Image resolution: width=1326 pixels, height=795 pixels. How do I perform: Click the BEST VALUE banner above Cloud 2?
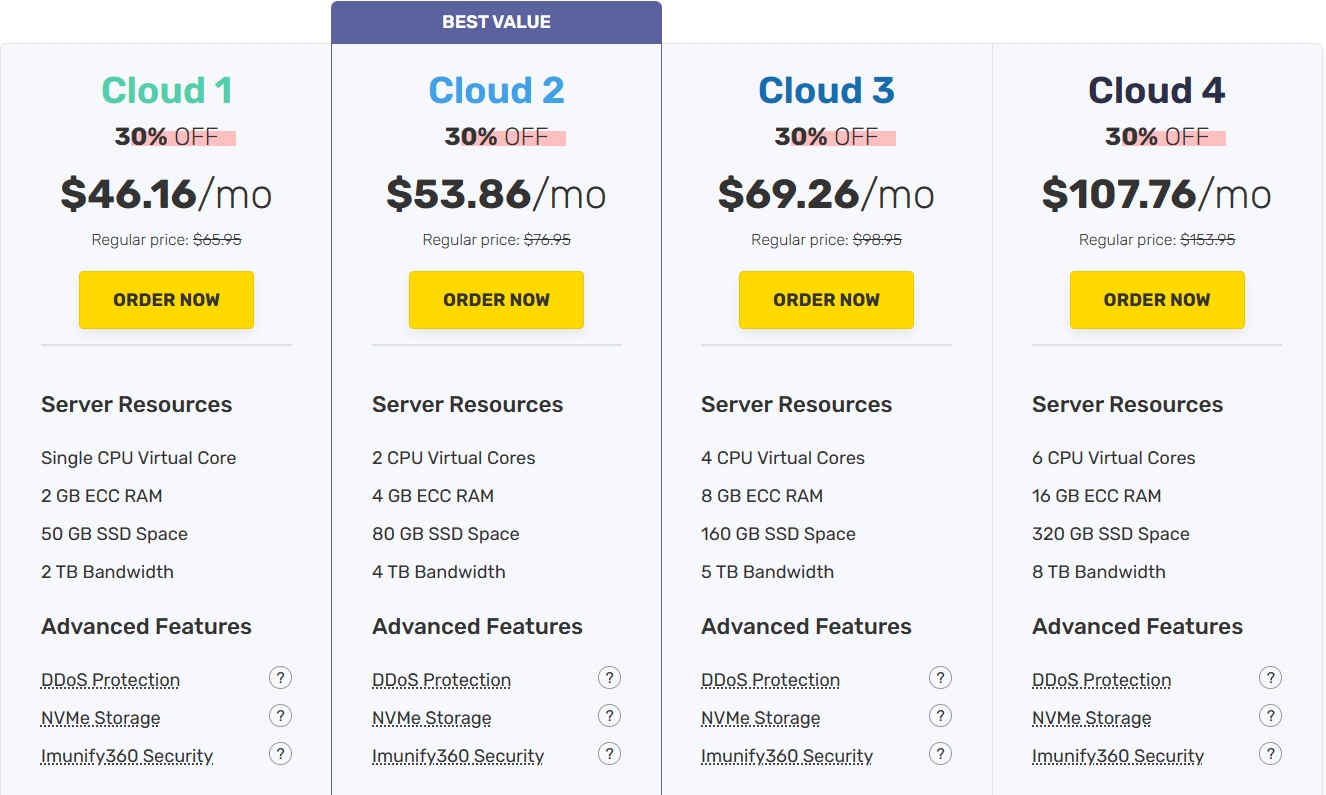(496, 21)
